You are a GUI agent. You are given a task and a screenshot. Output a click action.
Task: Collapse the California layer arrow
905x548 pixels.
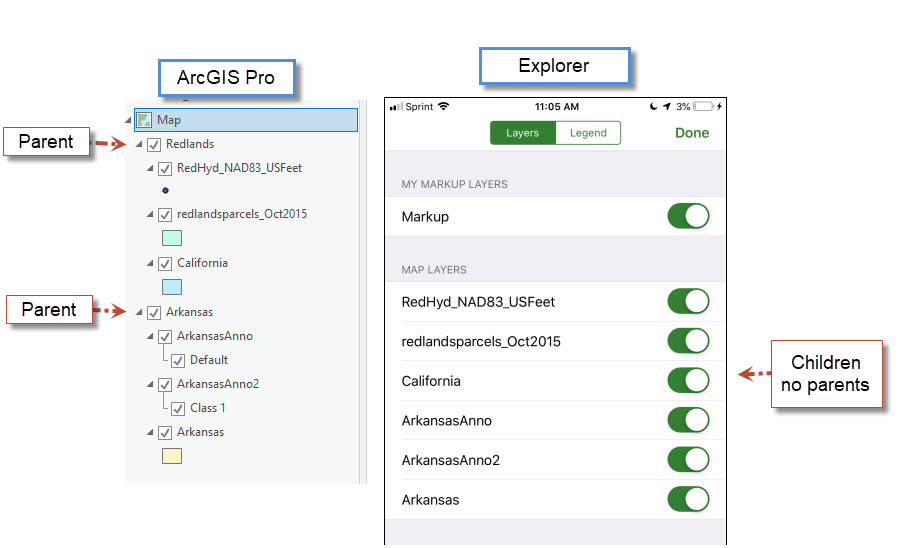click(x=150, y=263)
